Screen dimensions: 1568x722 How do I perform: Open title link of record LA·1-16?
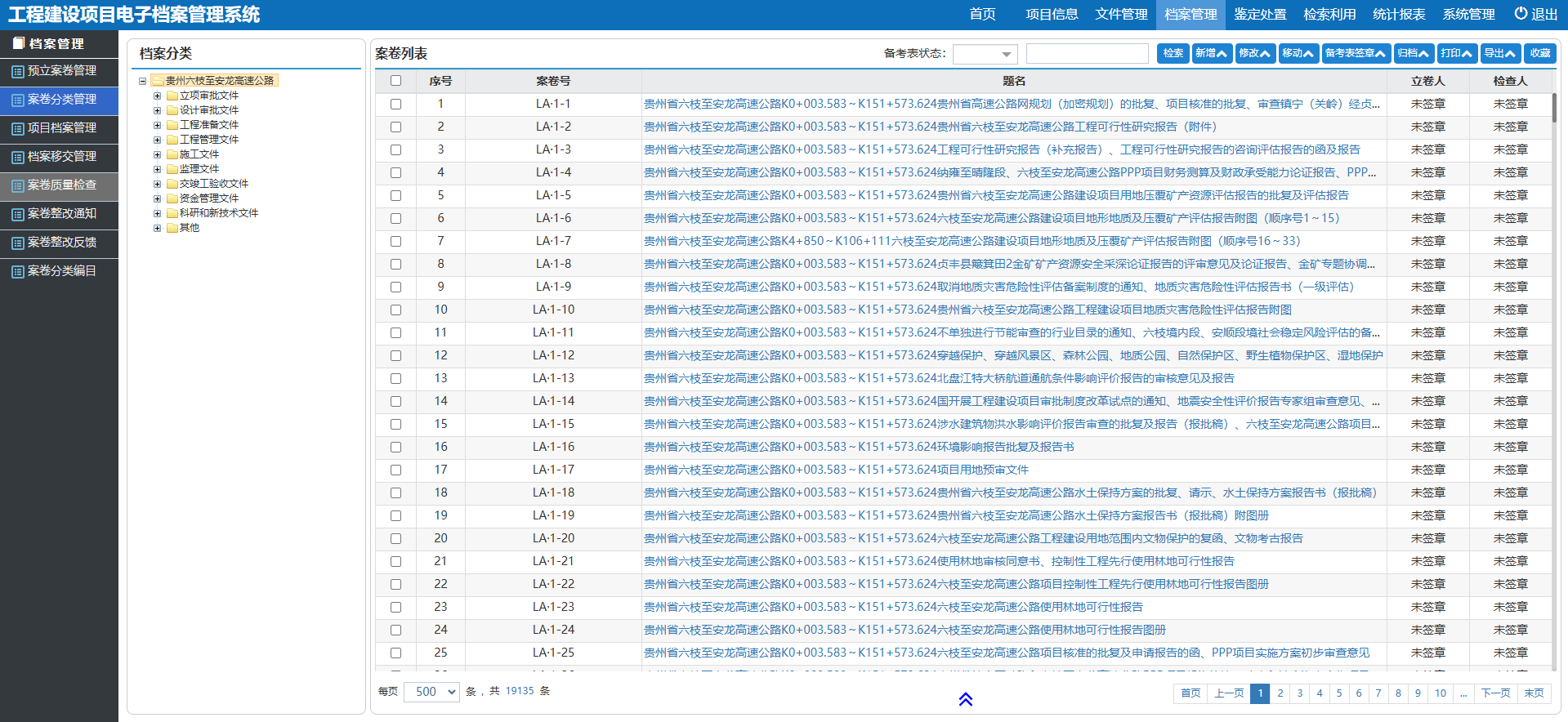coord(859,448)
